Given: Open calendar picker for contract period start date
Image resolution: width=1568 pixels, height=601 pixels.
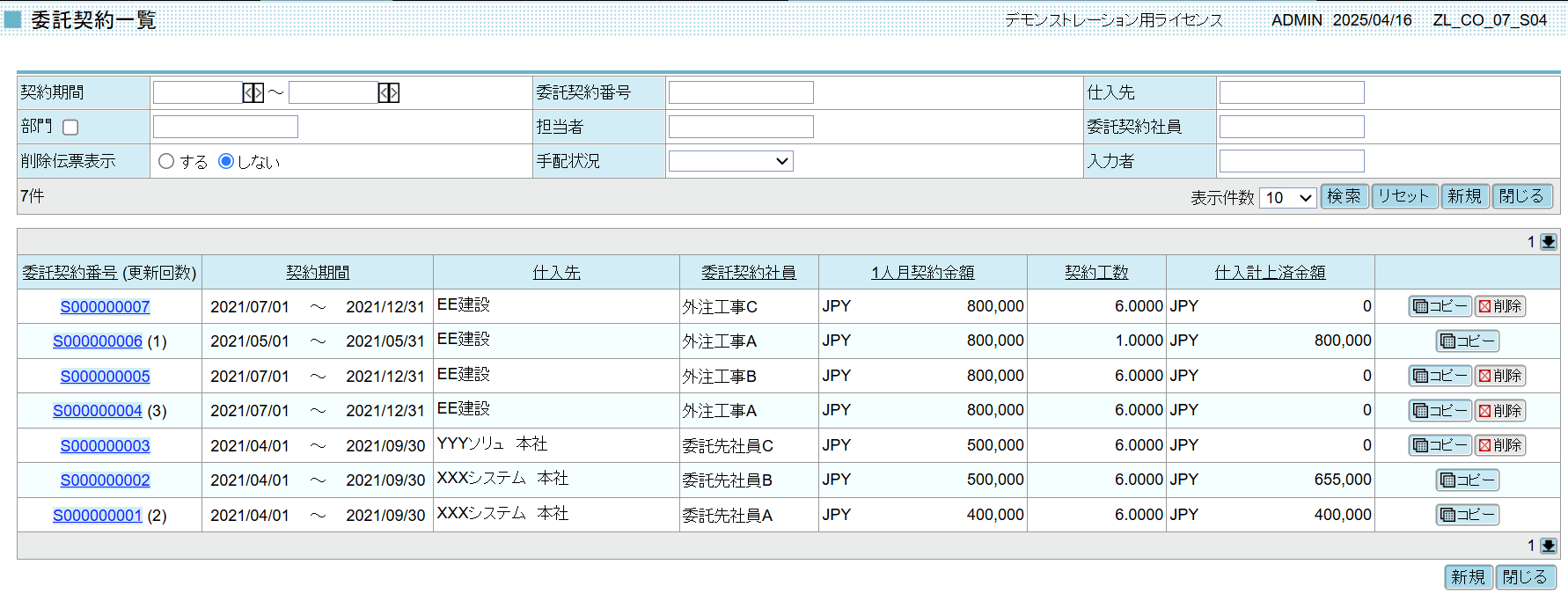Looking at the screenshot, I should click(253, 92).
